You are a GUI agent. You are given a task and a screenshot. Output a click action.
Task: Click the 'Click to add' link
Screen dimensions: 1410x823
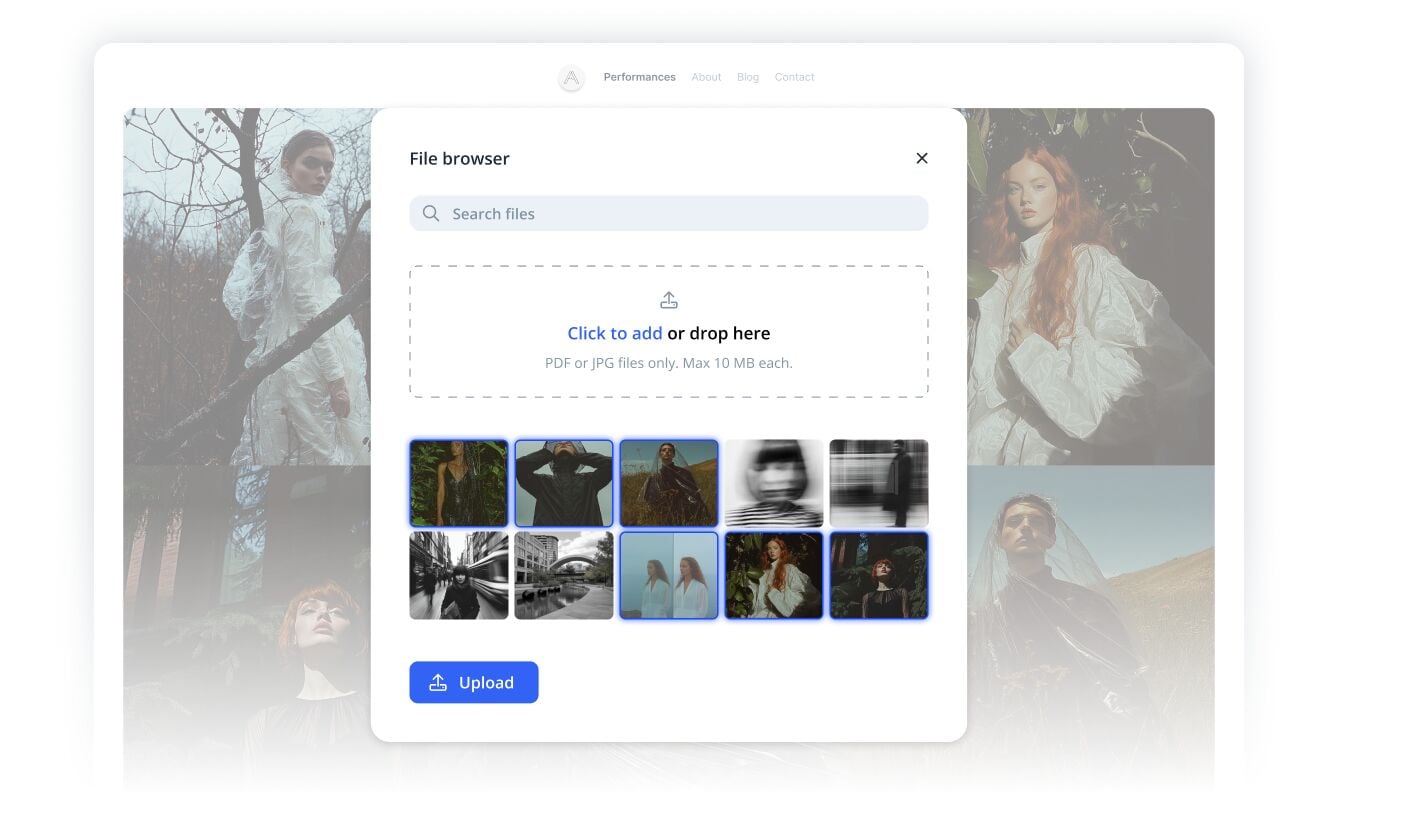[x=614, y=334]
